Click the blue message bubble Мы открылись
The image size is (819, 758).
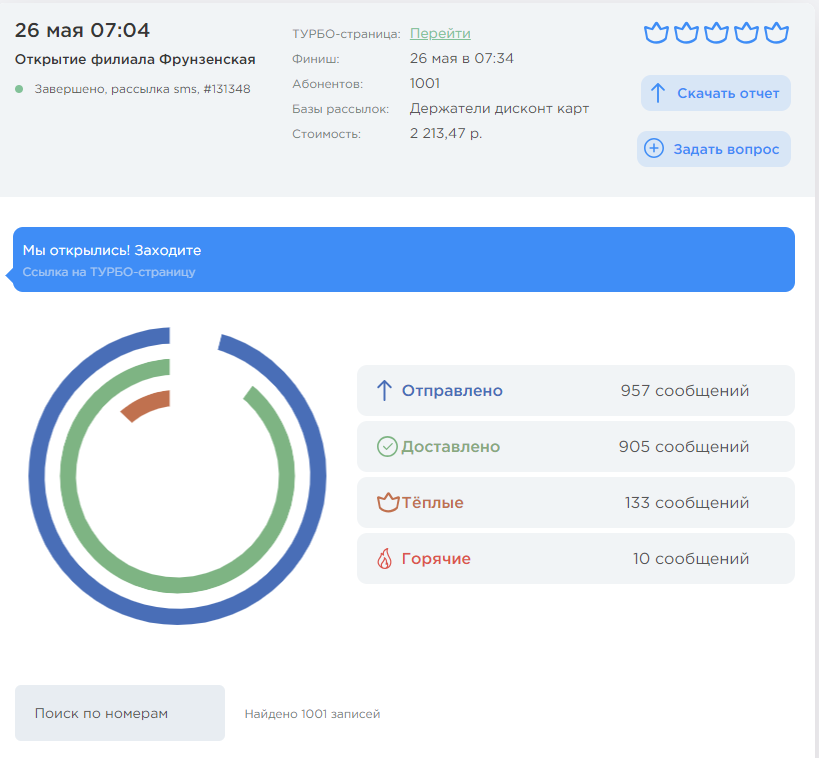[x=403, y=259]
